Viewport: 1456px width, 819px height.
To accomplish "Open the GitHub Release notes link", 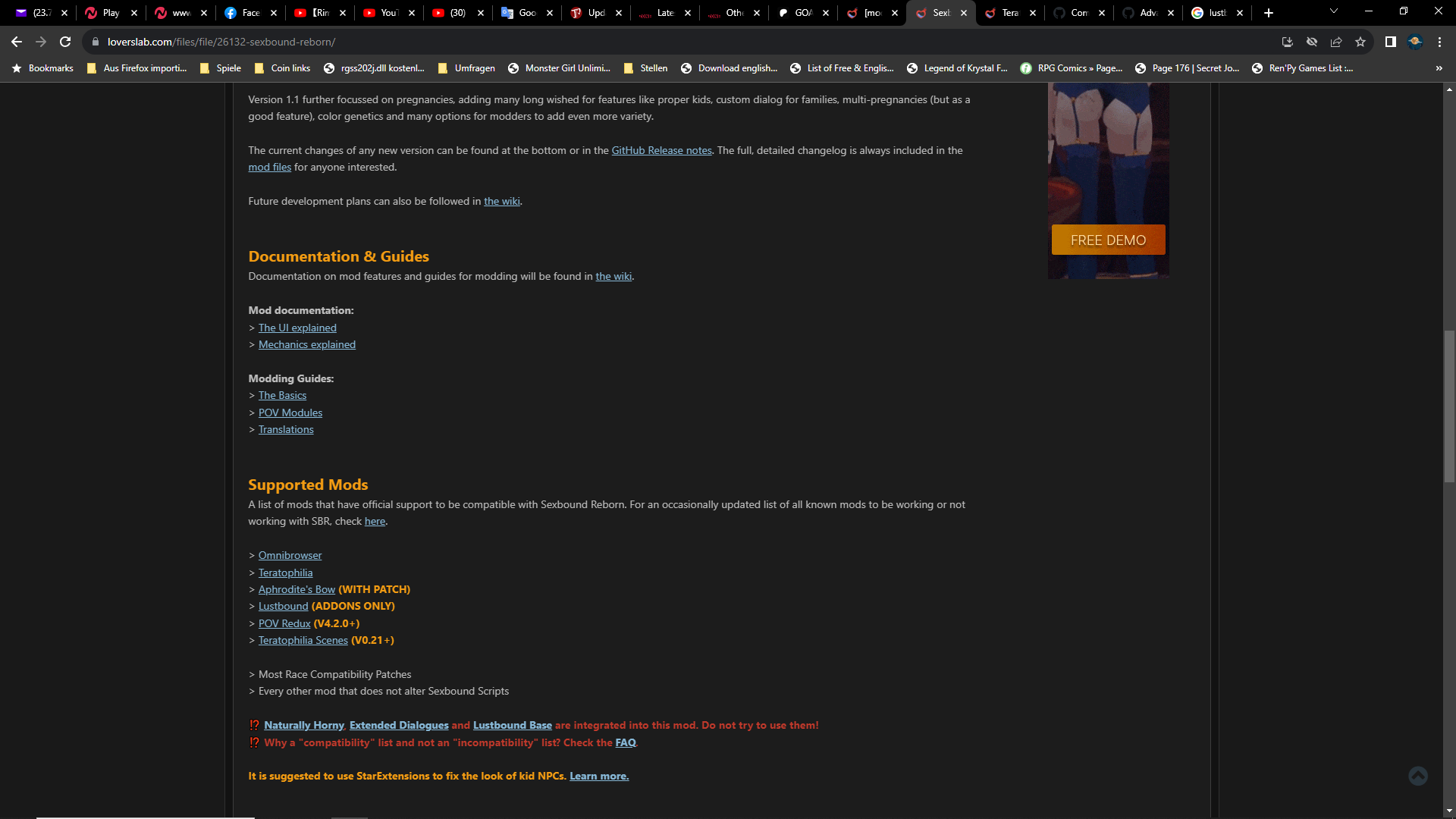I will point(661,150).
